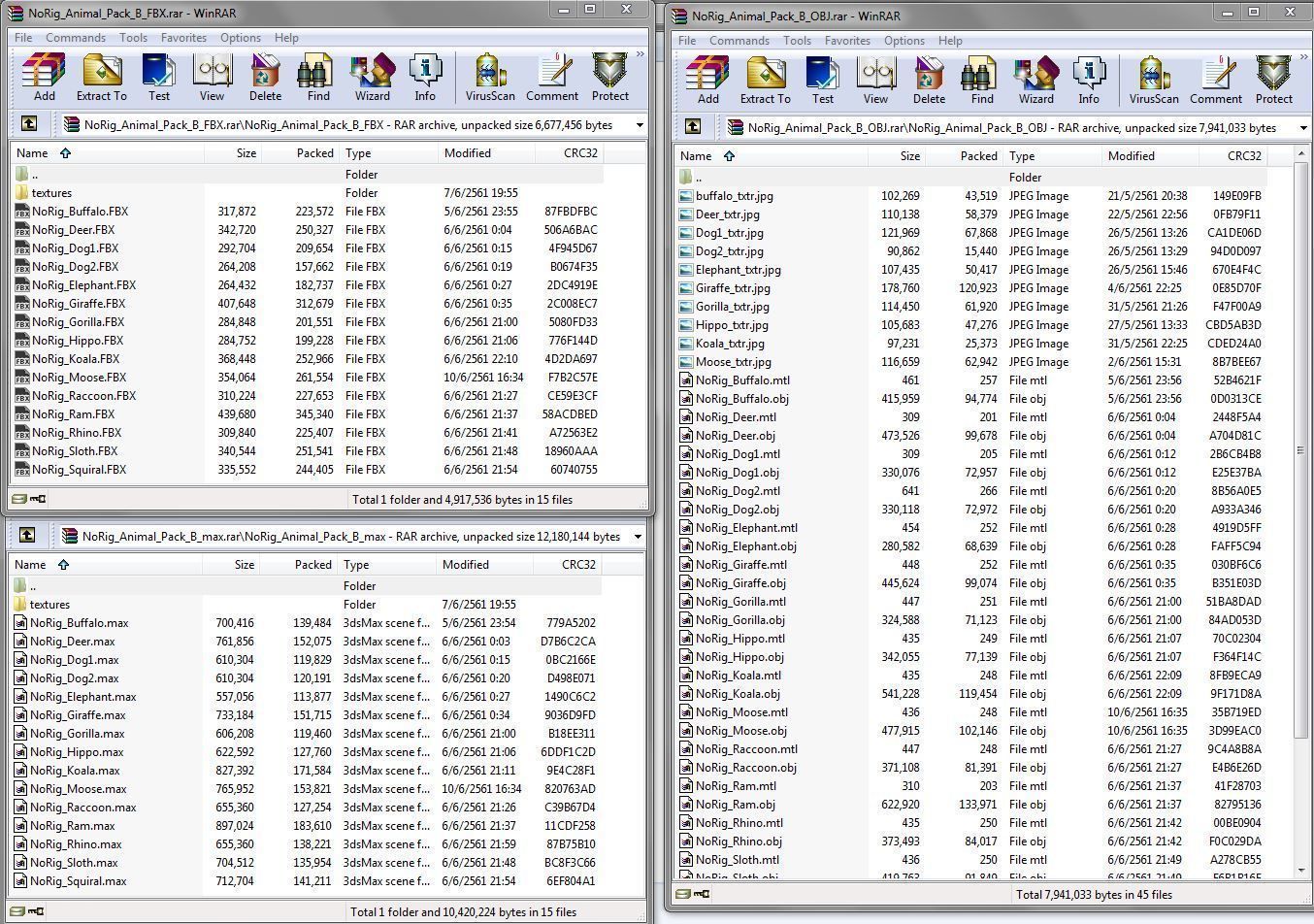
Task: Sort by Type column in max archive window
Action: [x=386, y=565]
